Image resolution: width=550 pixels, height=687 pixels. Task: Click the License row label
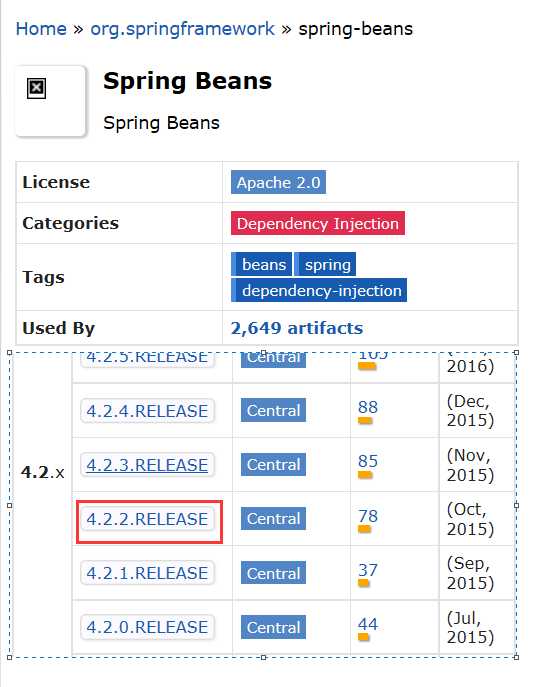coord(56,182)
